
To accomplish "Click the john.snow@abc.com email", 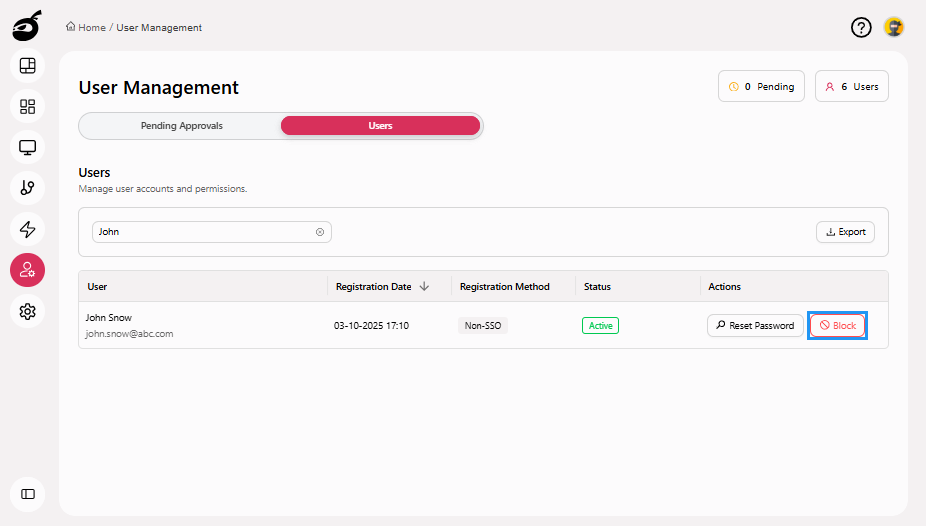I will tap(129, 334).
